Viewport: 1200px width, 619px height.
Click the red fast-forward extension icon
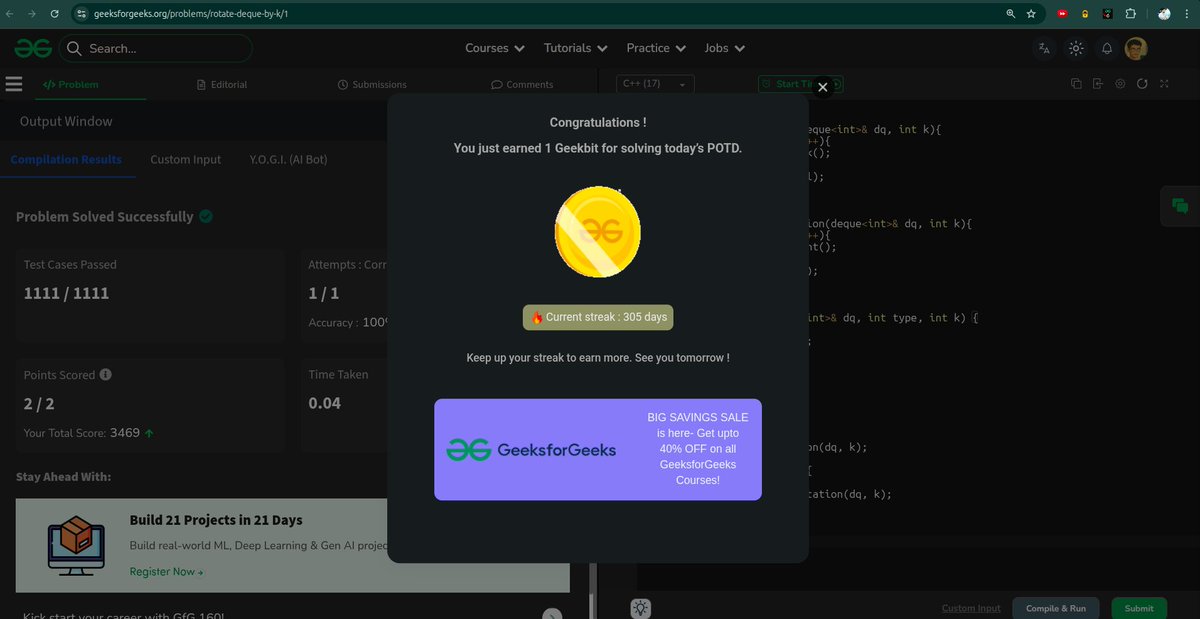pyautogui.click(x=1062, y=14)
